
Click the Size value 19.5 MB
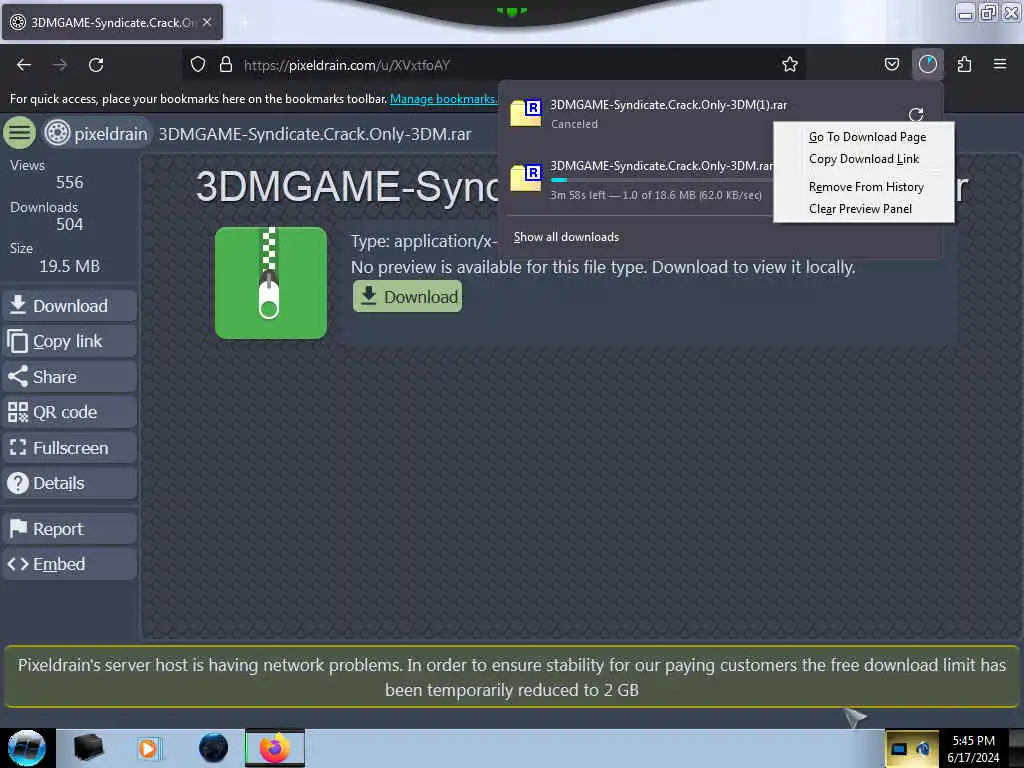tap(69, 266)
